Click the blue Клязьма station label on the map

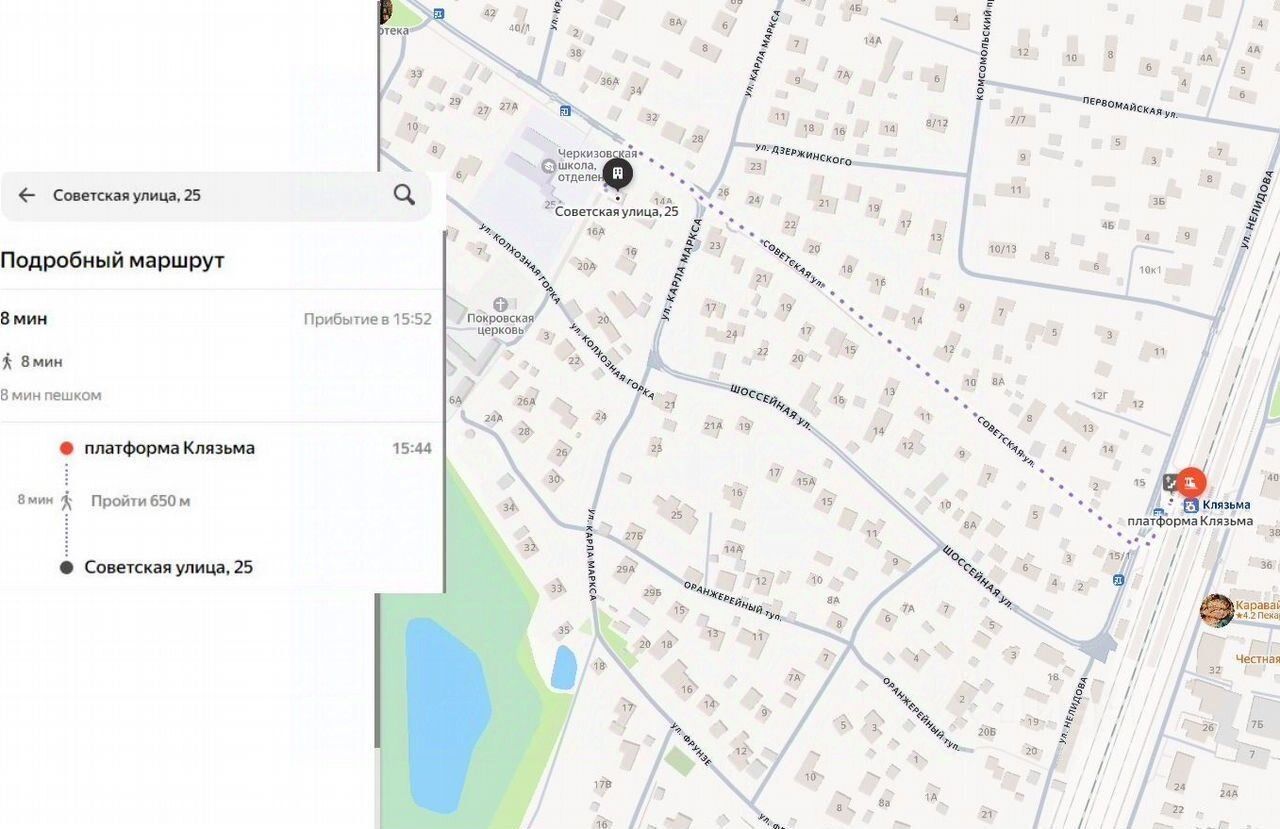1226,505
